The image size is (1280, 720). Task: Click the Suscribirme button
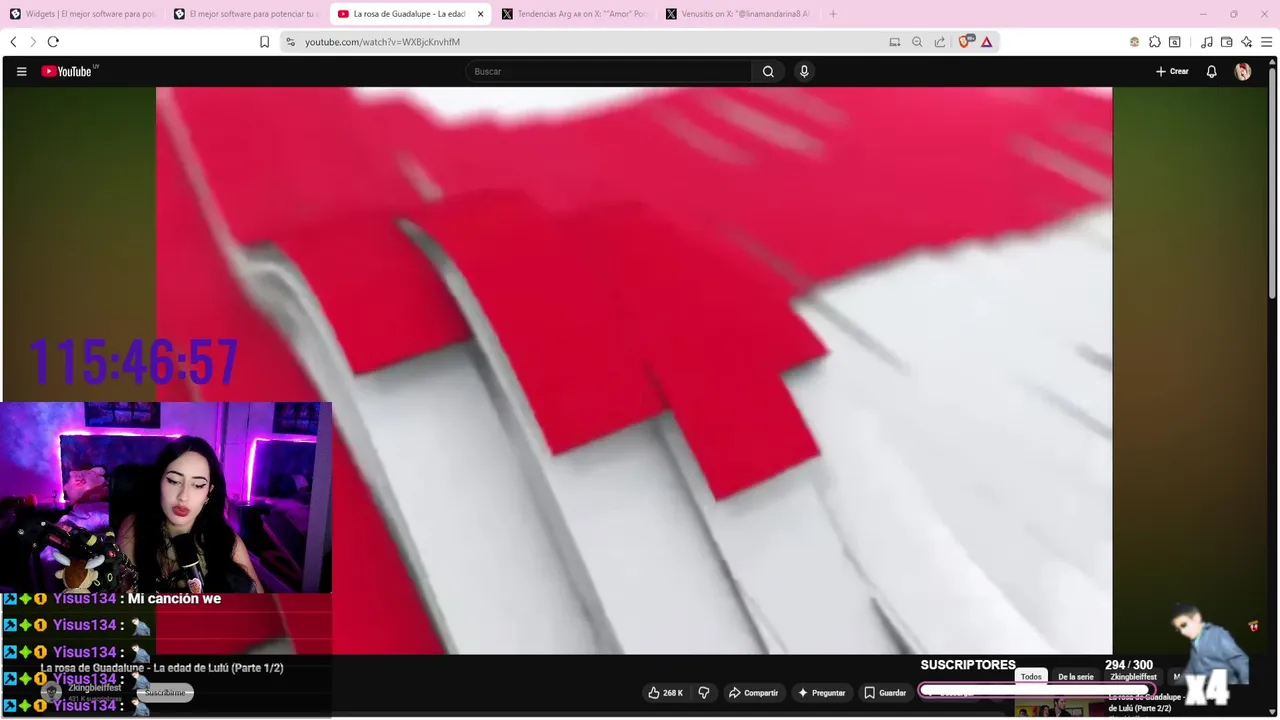165,692
